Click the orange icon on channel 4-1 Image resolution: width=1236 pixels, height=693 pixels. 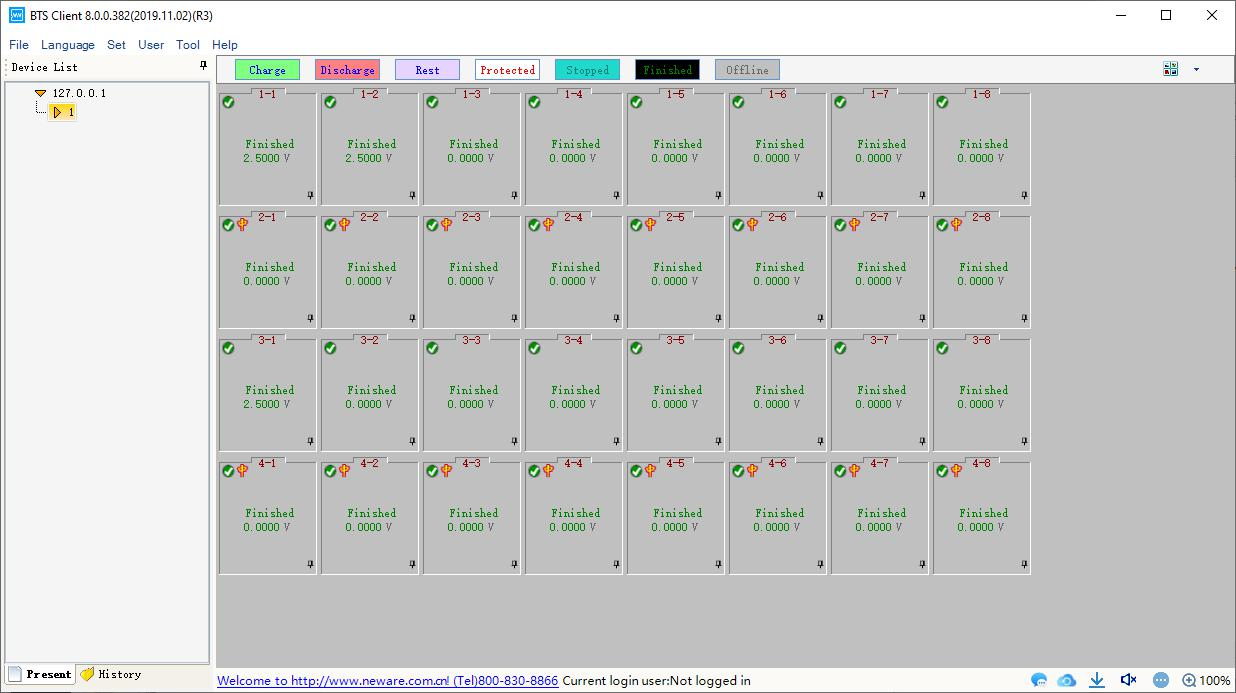(242, 471)
